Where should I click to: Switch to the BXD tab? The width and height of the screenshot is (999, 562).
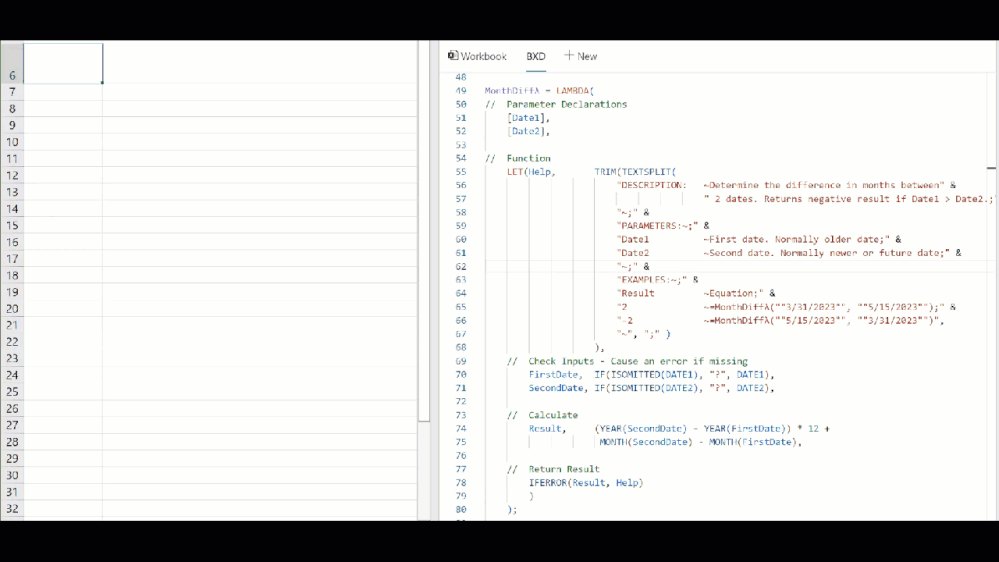(536, 56)
